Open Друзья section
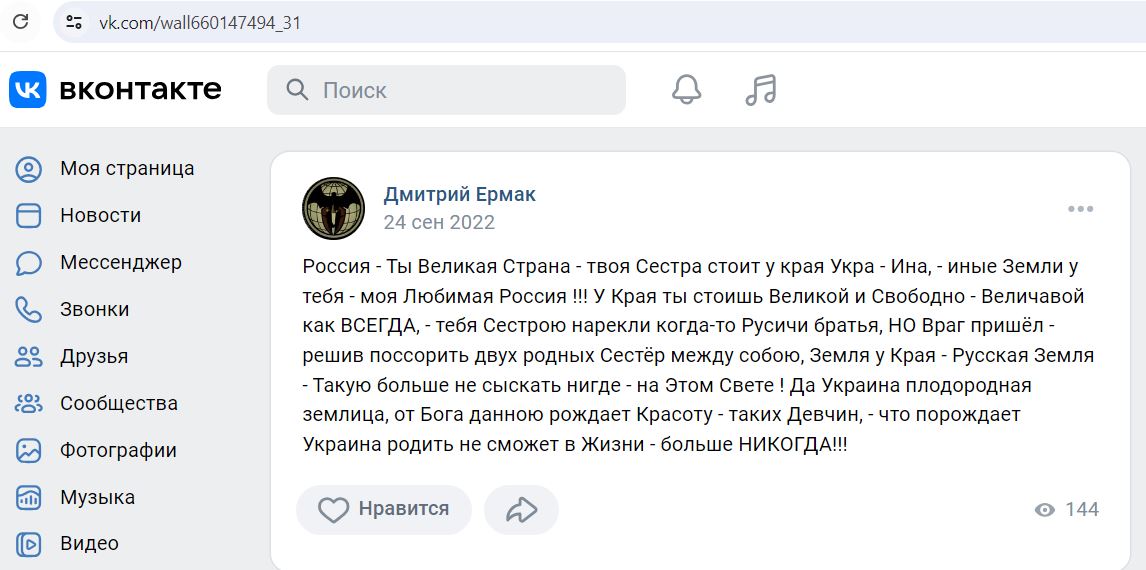 click(x=72, y=357)
